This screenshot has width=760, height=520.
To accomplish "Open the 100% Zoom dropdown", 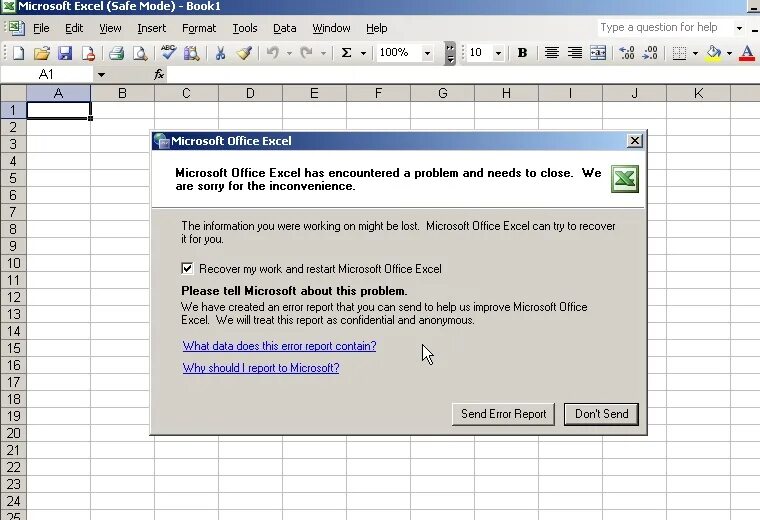I will coord(427,53).
